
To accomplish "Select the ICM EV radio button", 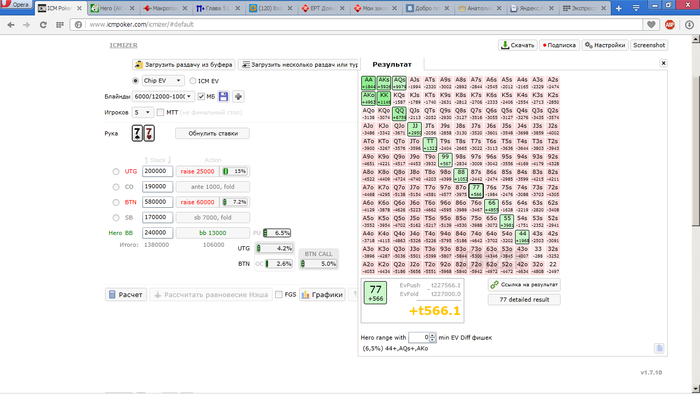I will click(192, 81).
